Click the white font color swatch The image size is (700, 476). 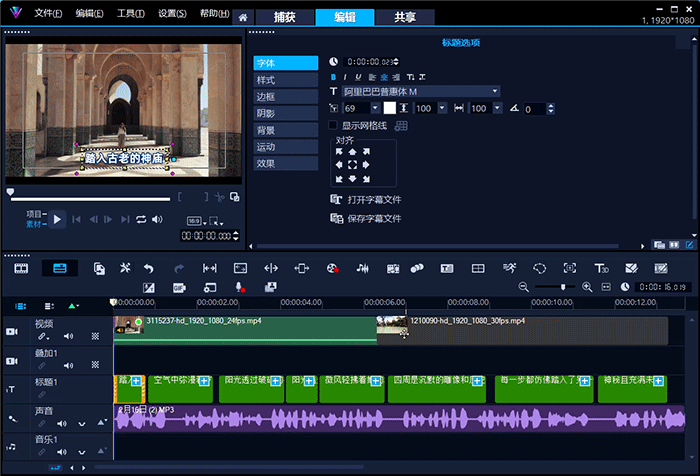click(390, 108)
